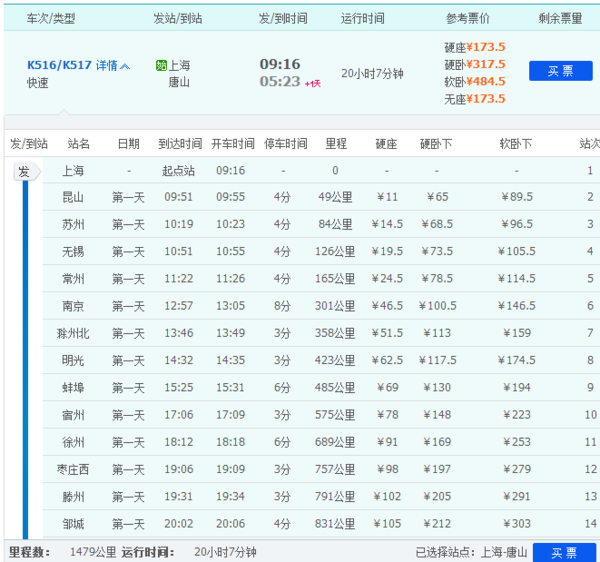Click the 20小时7分钟 duration in bottom bar
The width and height of the screenshot is (600, 562).
[x=225, y=552]
